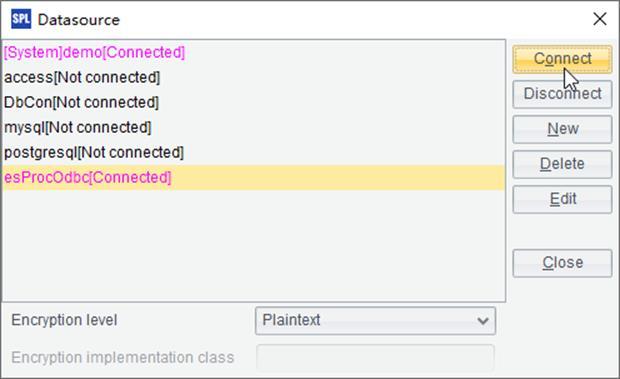
Task: Select the access datasource in the list
Action: click(253, 77)
